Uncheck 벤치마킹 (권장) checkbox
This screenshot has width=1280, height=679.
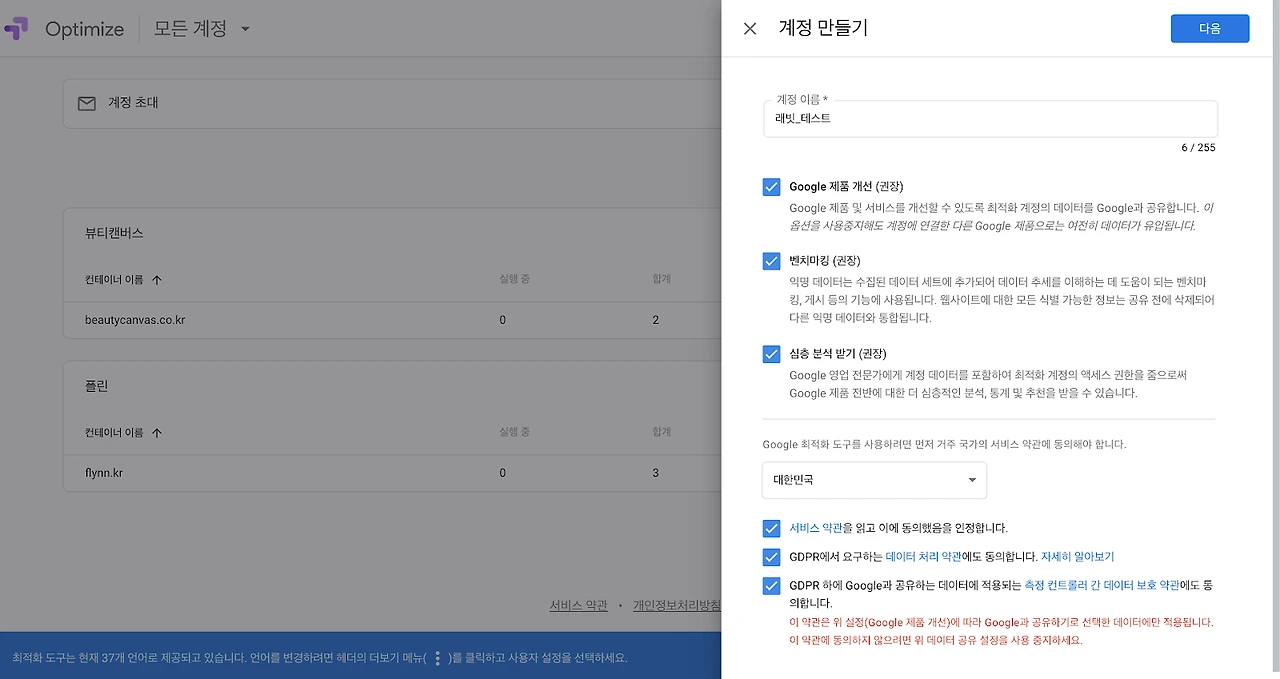pos(771,261)
